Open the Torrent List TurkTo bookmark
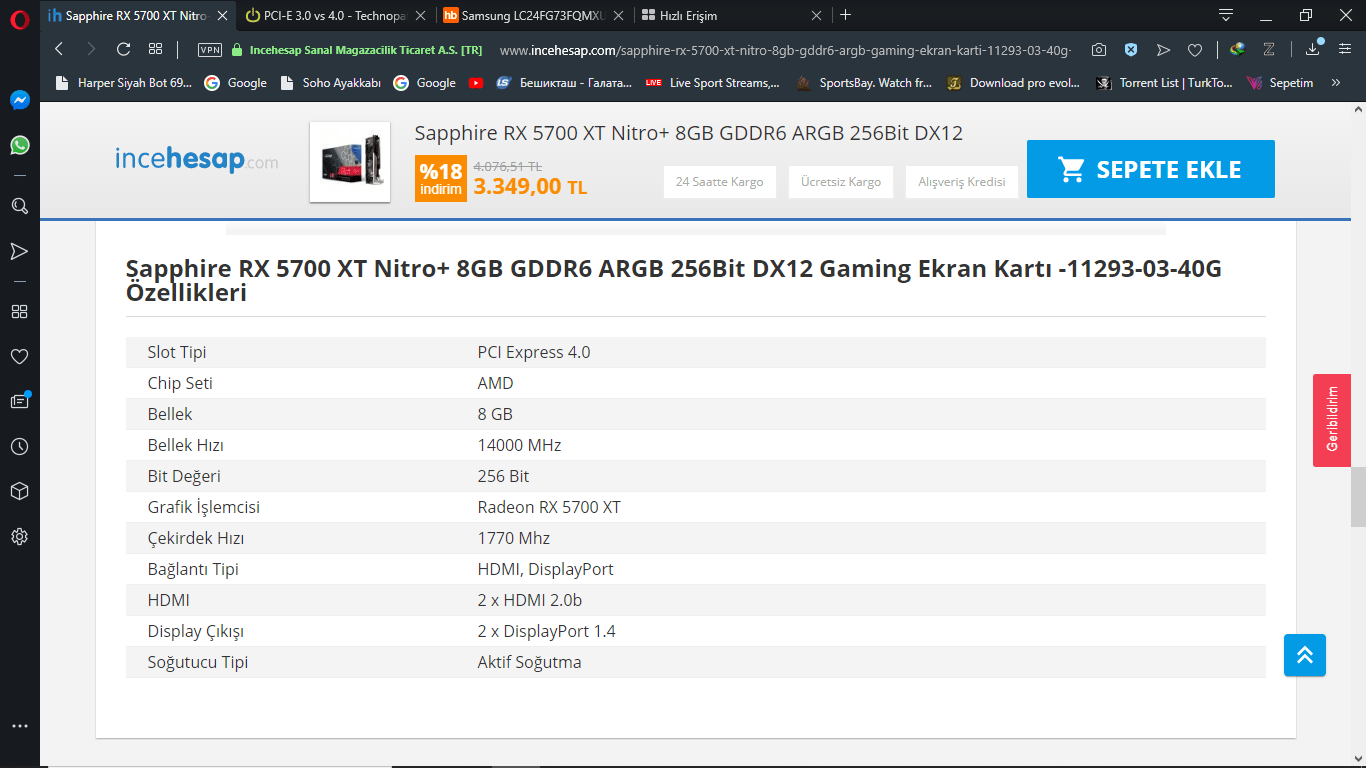Screen dimensions: 1366x768 pyautogui.click(x=1165, y=83)
